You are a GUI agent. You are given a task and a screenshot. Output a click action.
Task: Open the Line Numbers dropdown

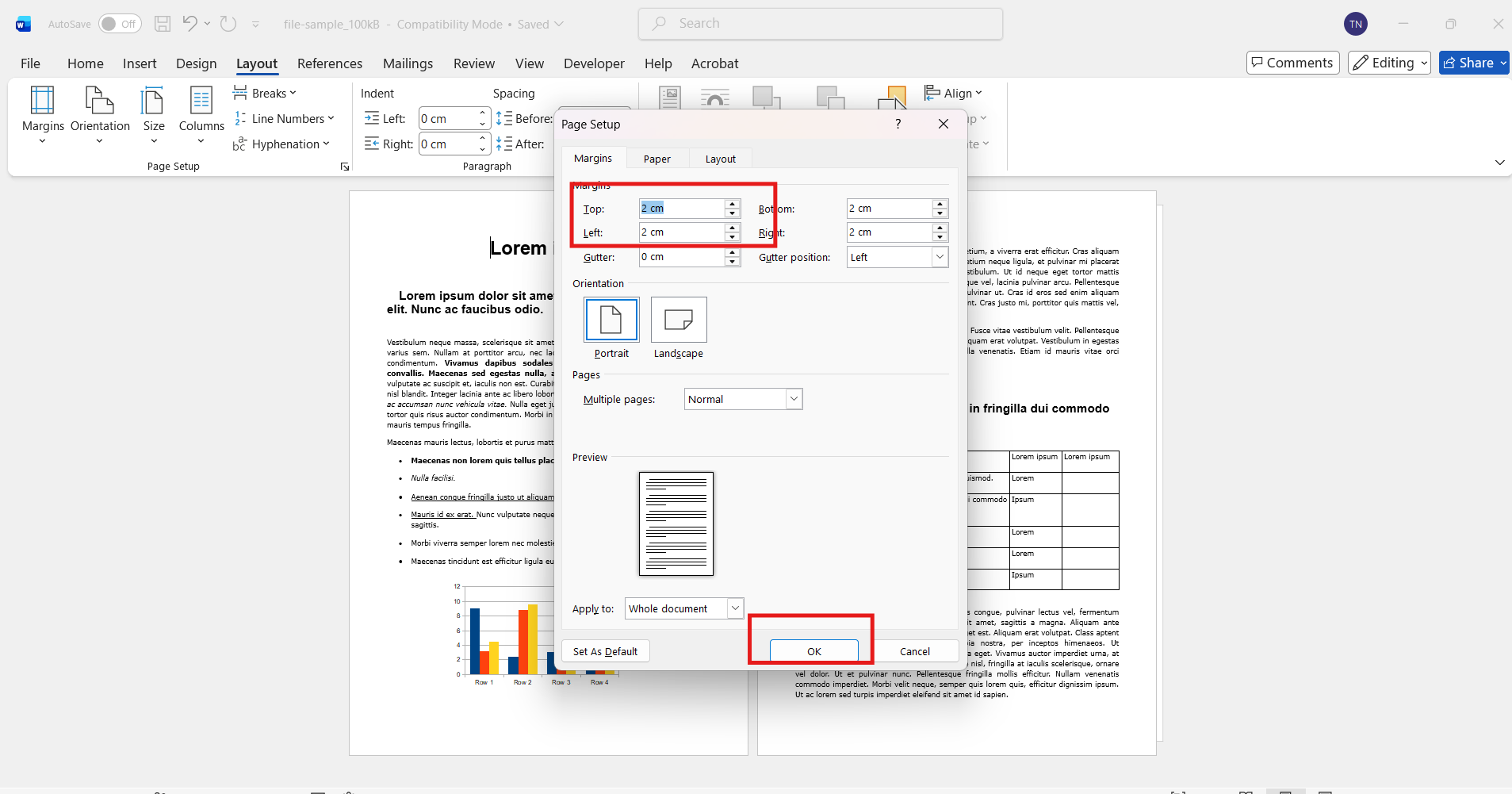pyautogui.click(x=284, y=118)
